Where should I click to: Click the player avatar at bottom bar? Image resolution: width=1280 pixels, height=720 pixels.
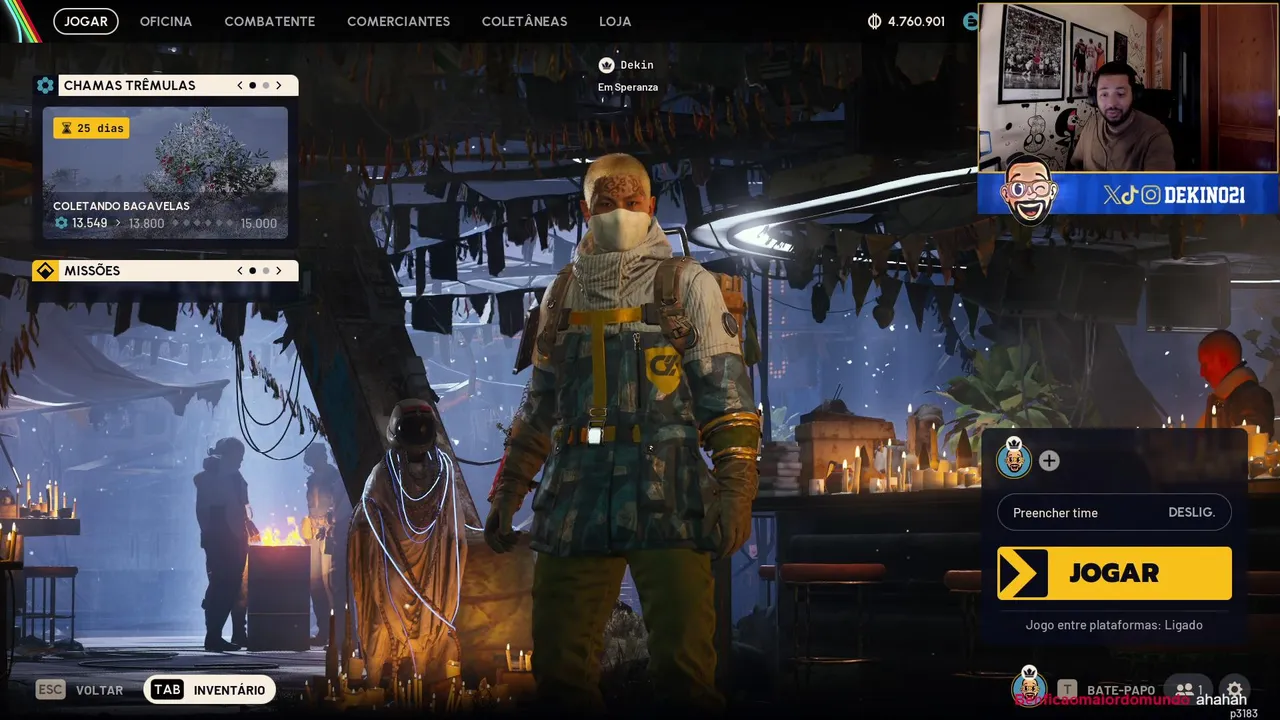(1029, 688)
